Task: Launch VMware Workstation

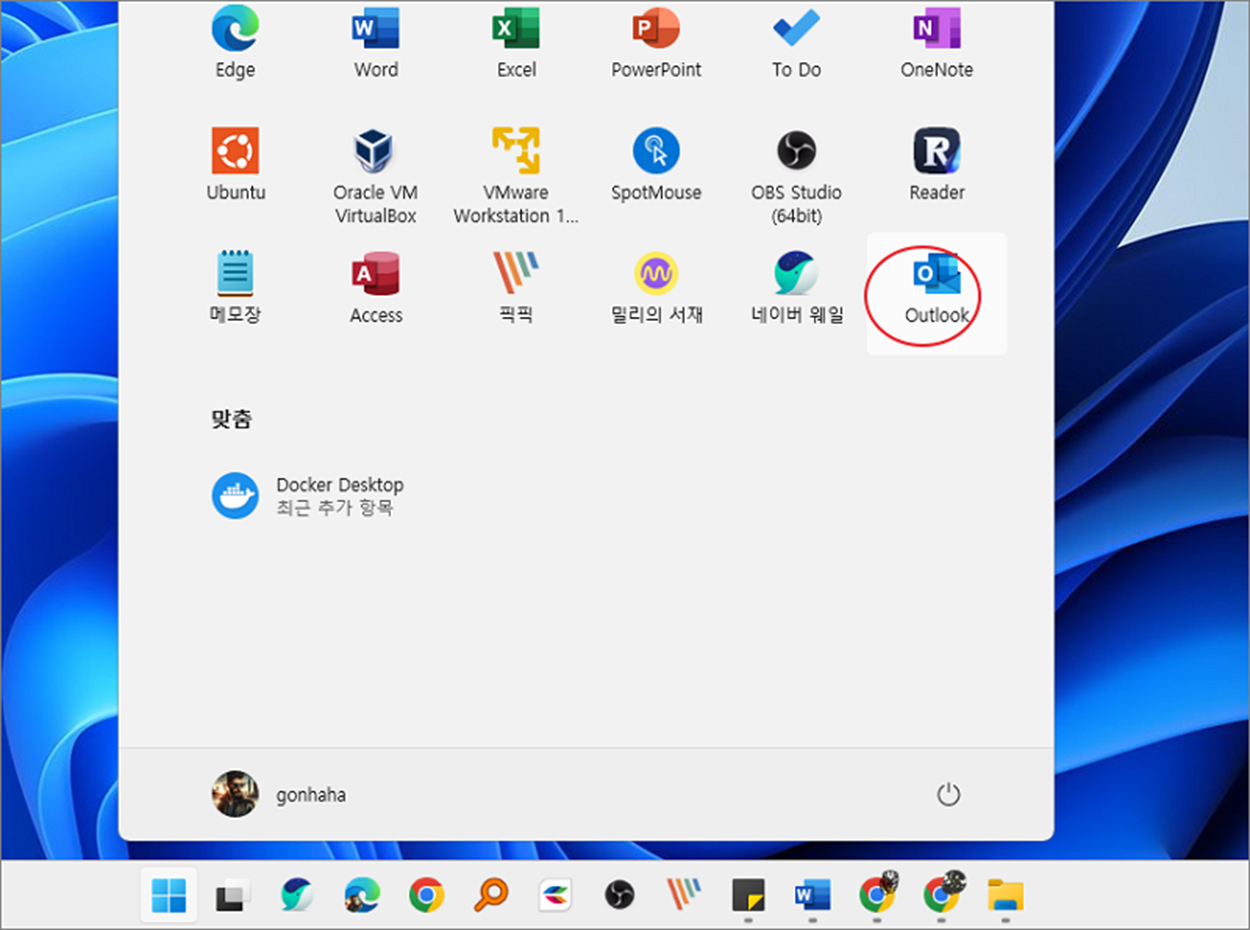Action: [516, 177]
